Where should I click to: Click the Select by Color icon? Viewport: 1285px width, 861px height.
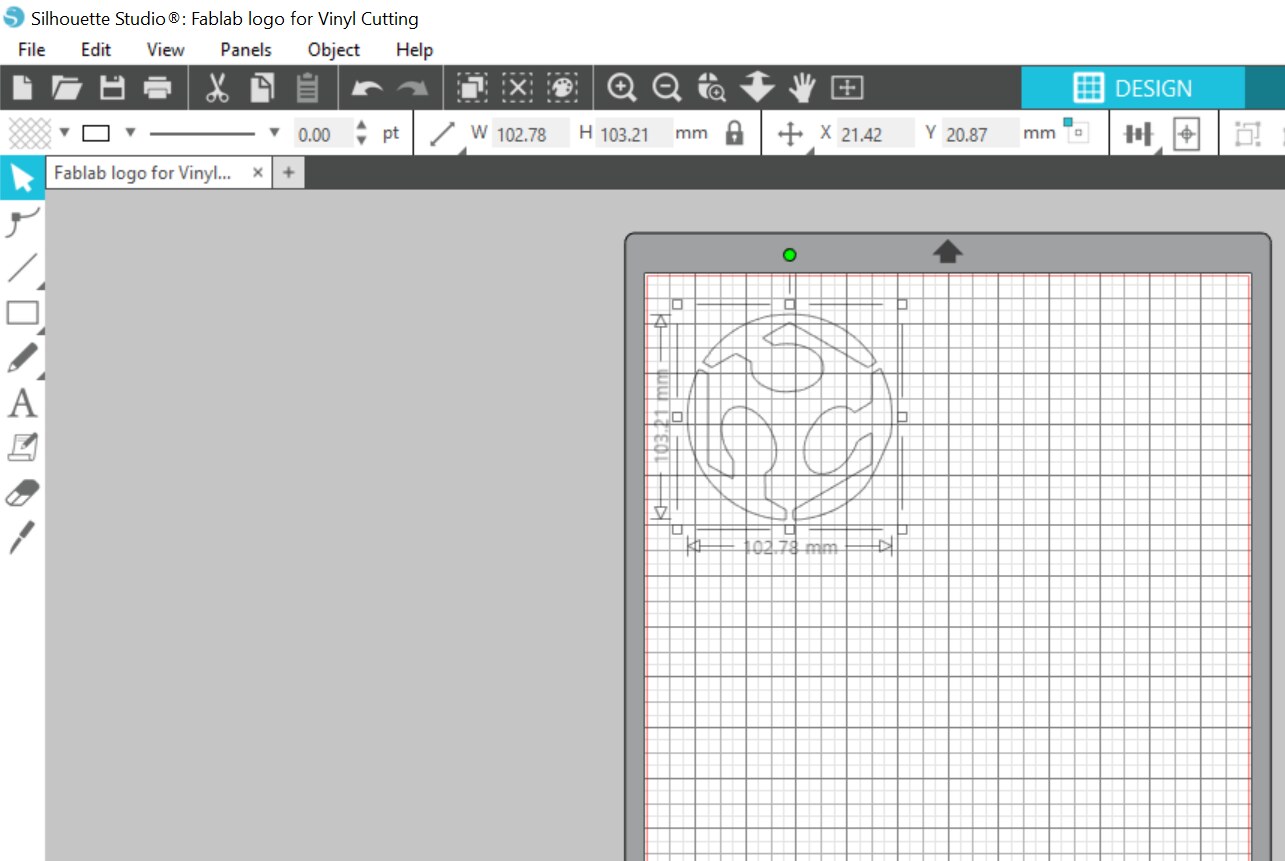(563, 88)
